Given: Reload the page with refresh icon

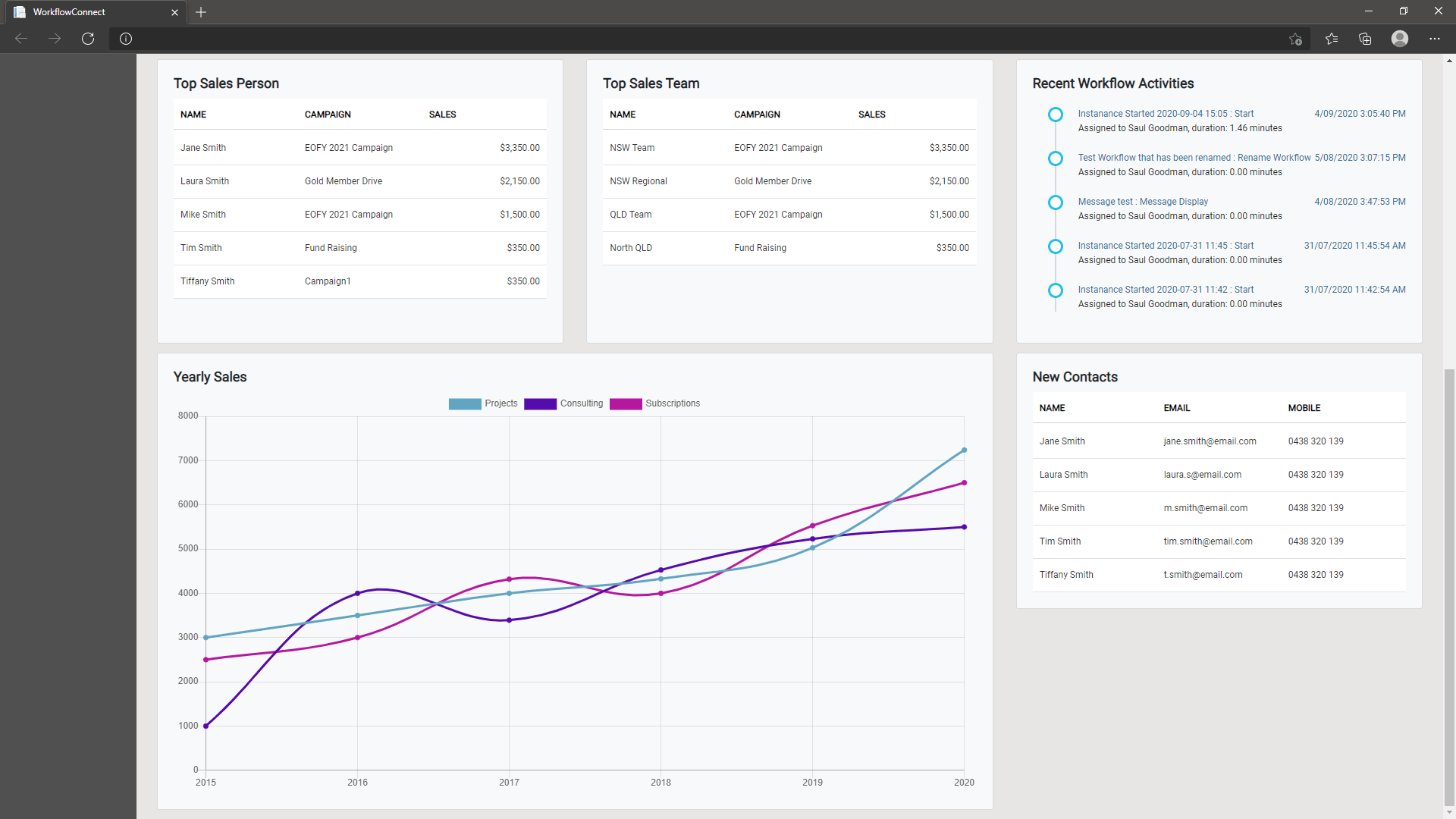Looking at the screenshot, I should [88, 39].
